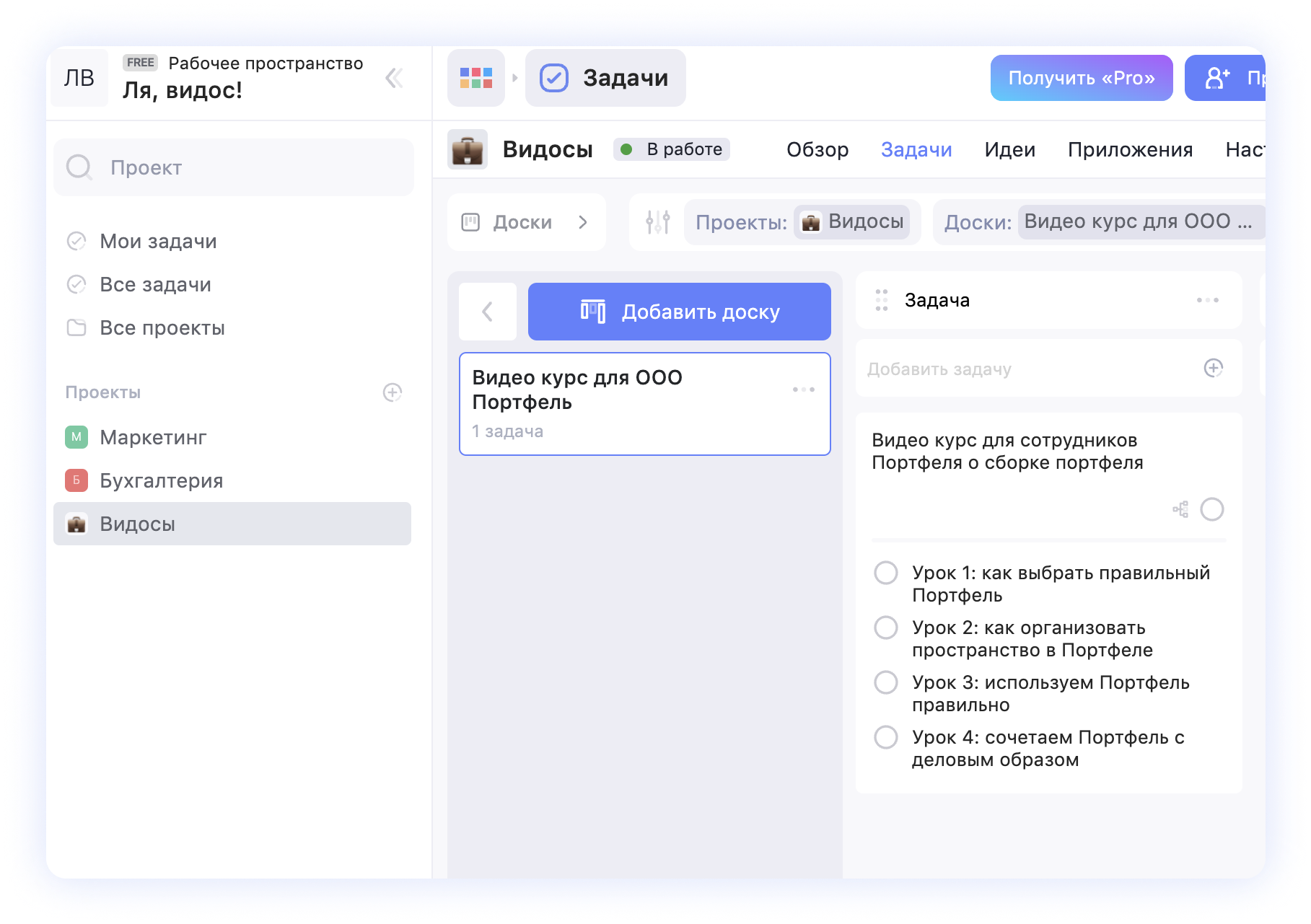Click the filter sliders icon
The image size is (1311, 924).
657,222
